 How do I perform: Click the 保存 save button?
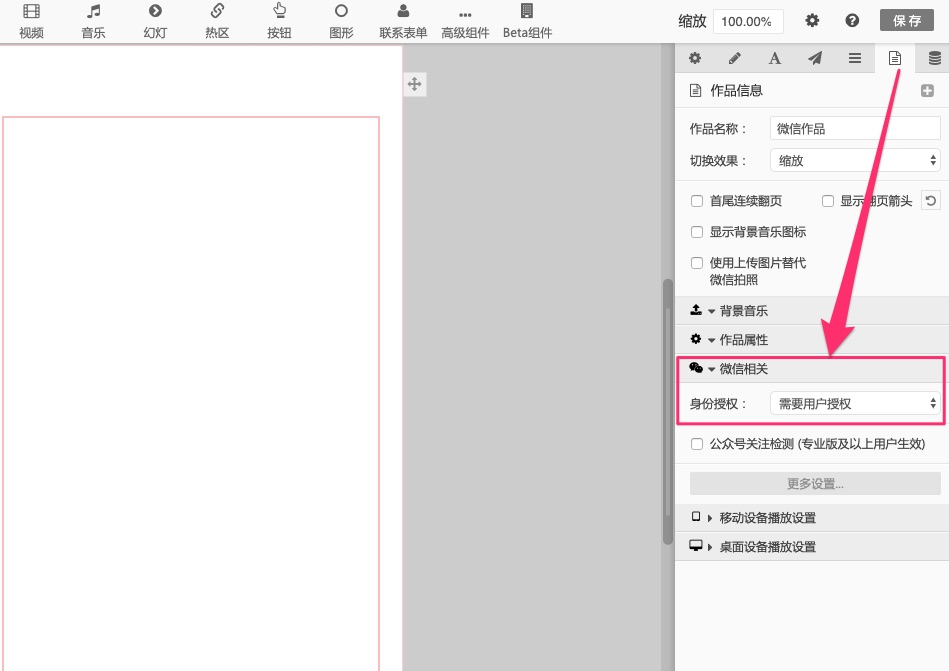pos(906,21)
